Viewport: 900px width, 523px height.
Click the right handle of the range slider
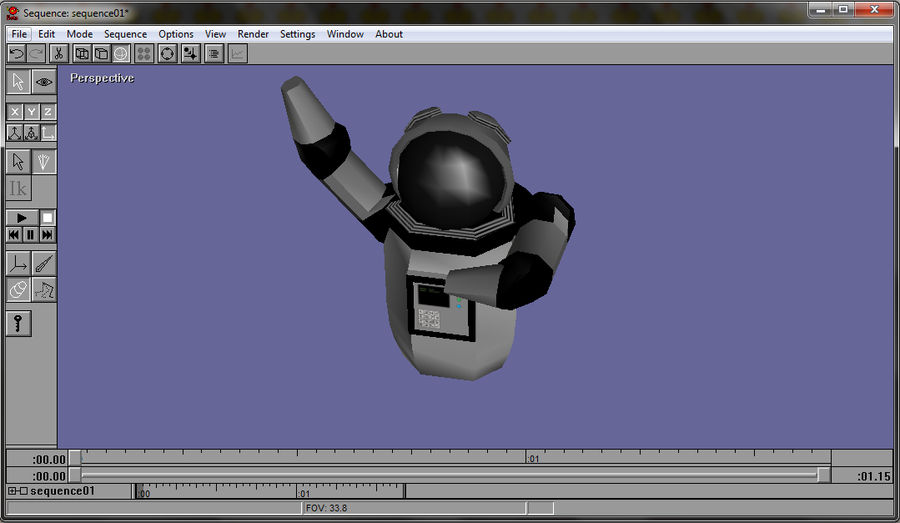point(824,475)
